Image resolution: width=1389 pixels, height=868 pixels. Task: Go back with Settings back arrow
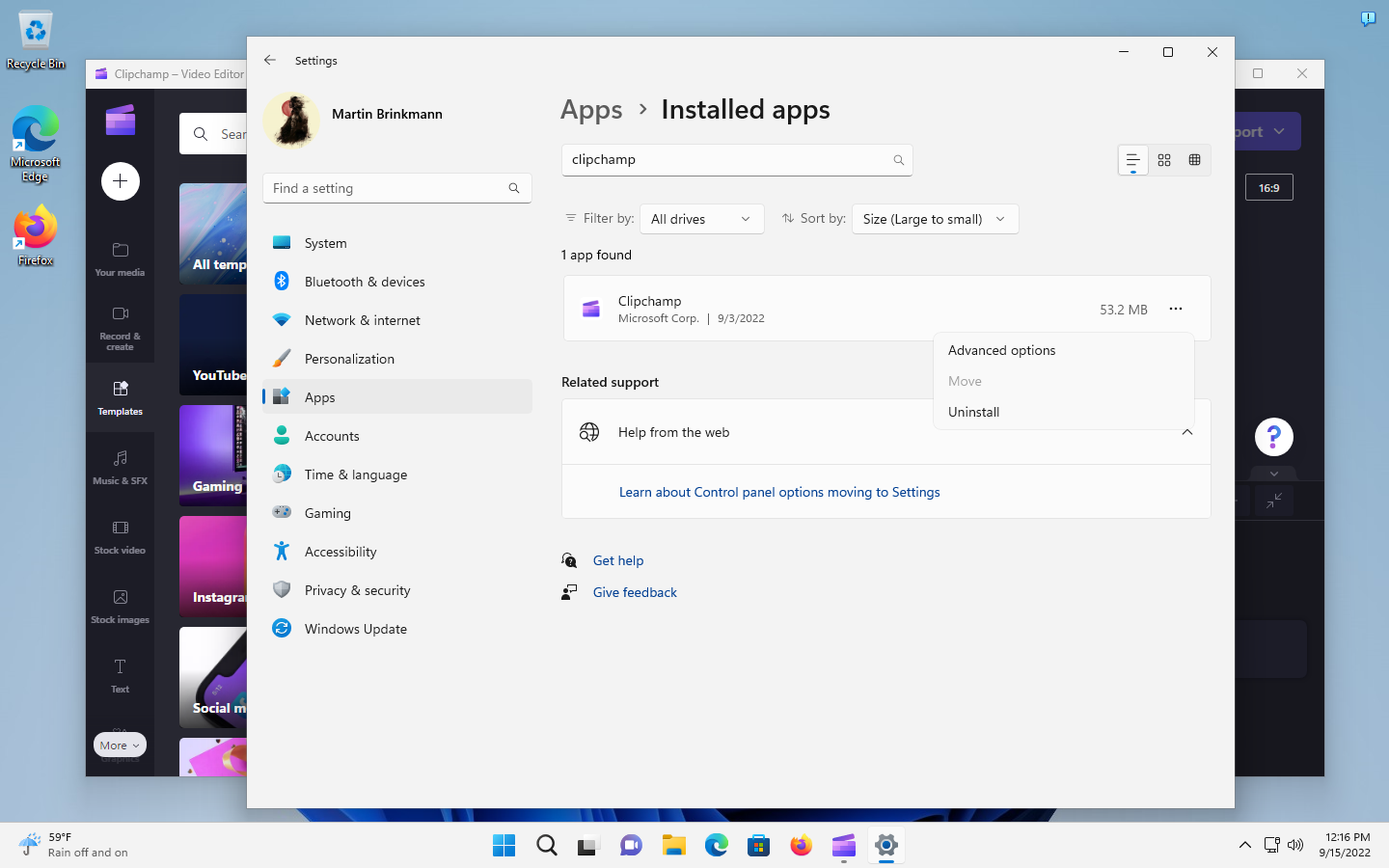(x=270, y=60)
